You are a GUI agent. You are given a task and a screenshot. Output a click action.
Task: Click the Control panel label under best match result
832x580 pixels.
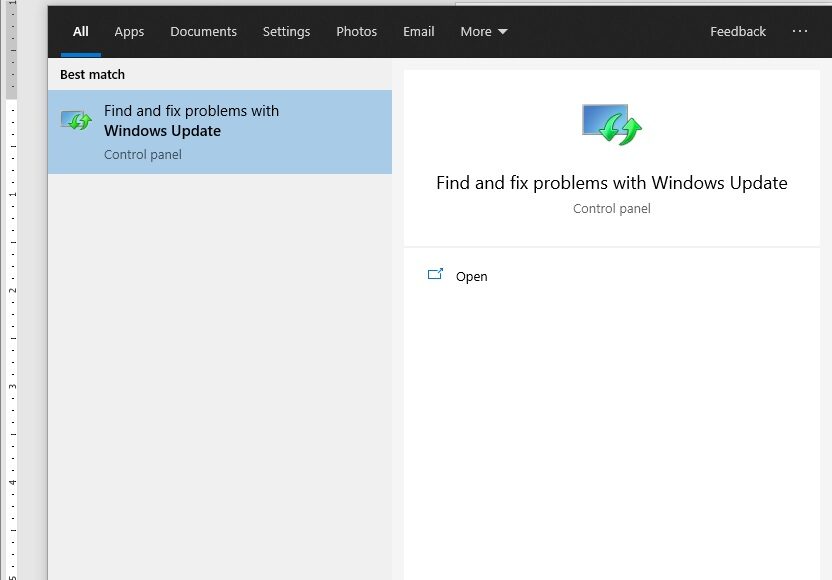tap(143, 154)
